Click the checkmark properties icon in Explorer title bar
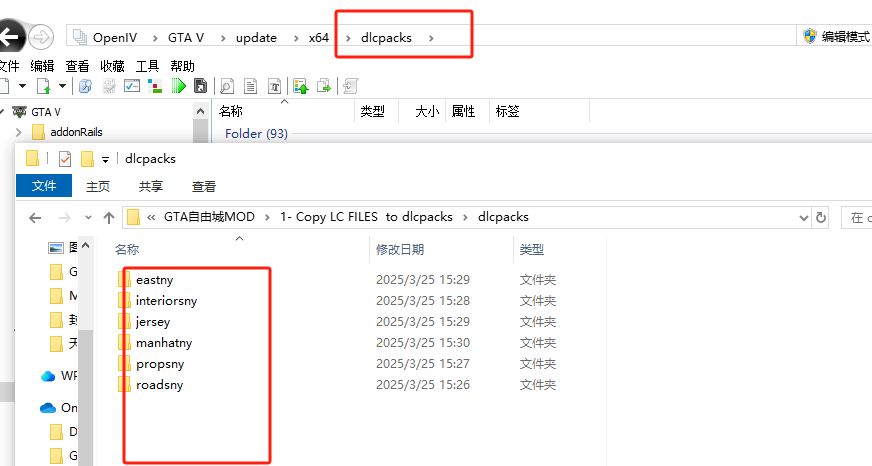The height and width of the screenshot is (466, 872). click(65, 159)
